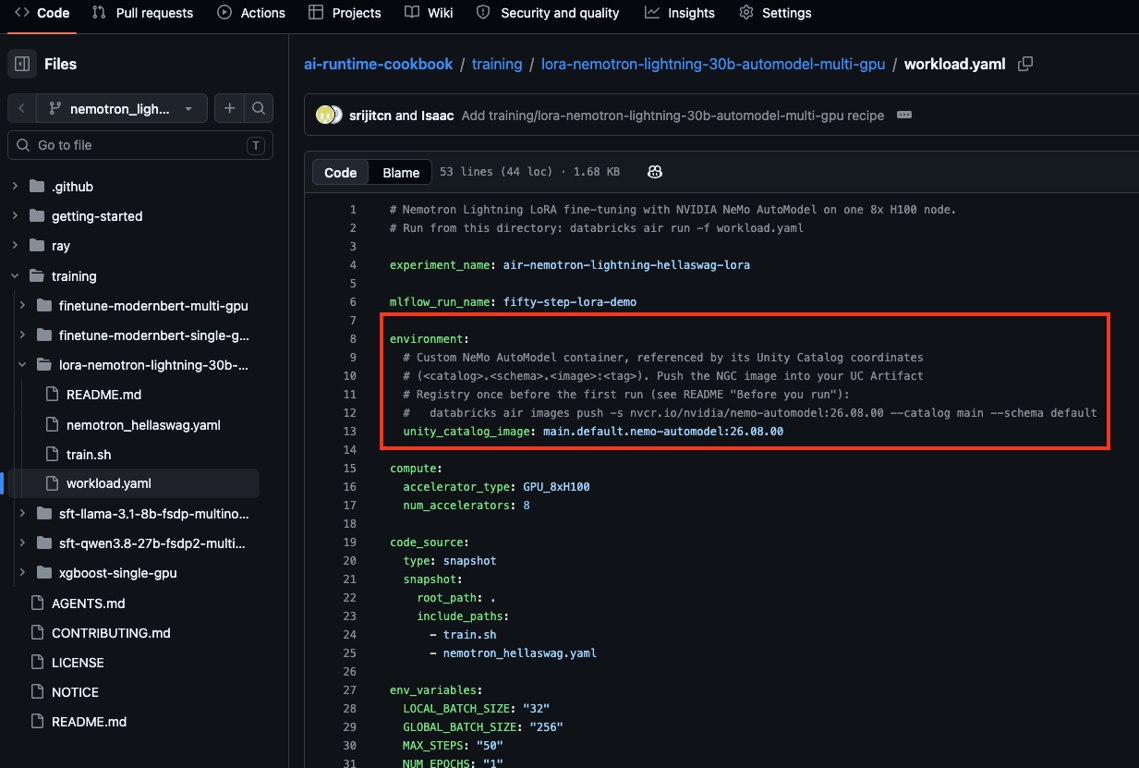Image resolution: width=1139 pixels, height=768 pixels.
Task: Click '53 lines (44 loc) · 1.68 KB' text
Action: [x=530, y=172]
